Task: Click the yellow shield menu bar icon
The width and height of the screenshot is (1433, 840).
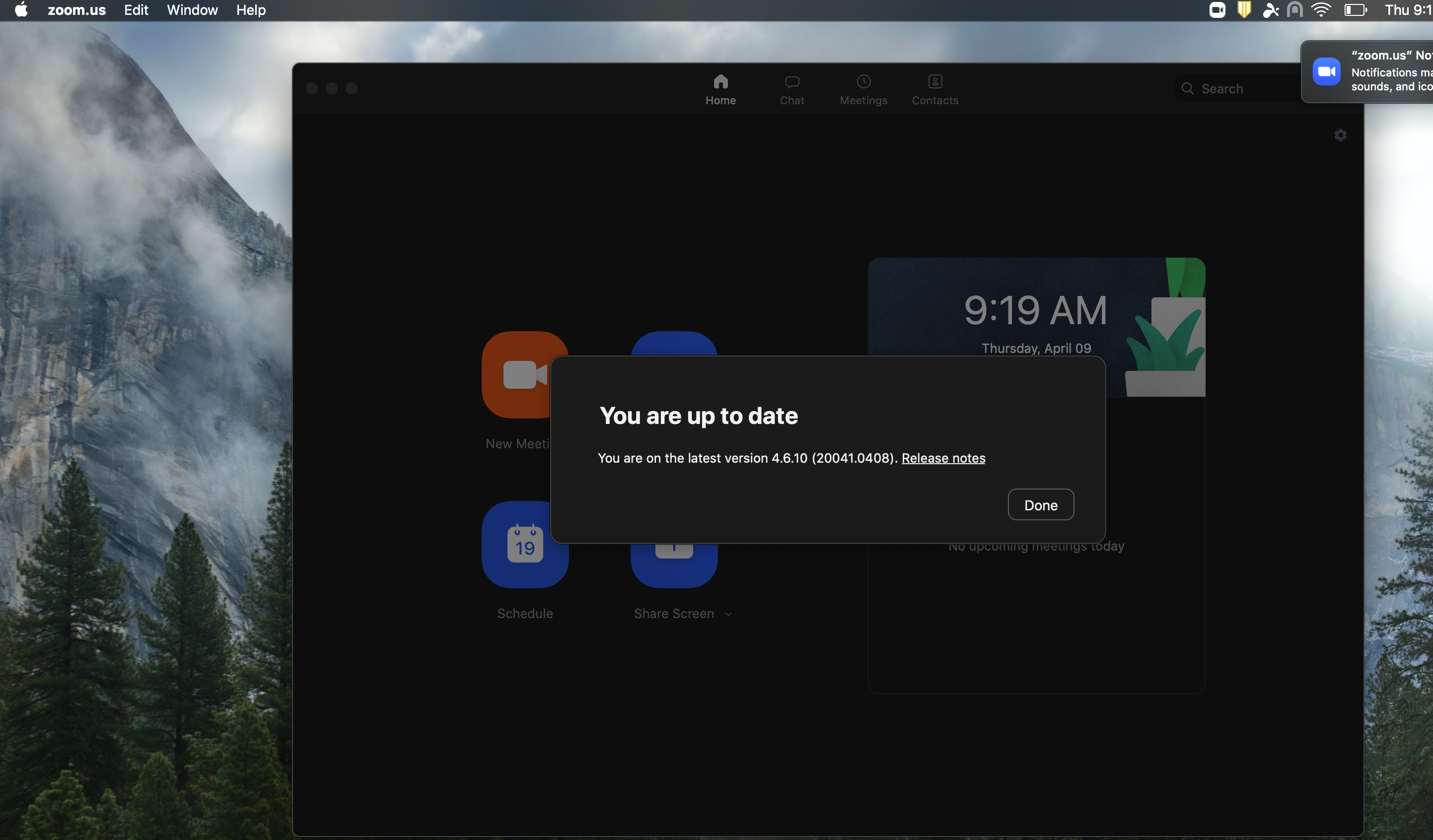Action: pyautogui.click(x=1244, y=10)
